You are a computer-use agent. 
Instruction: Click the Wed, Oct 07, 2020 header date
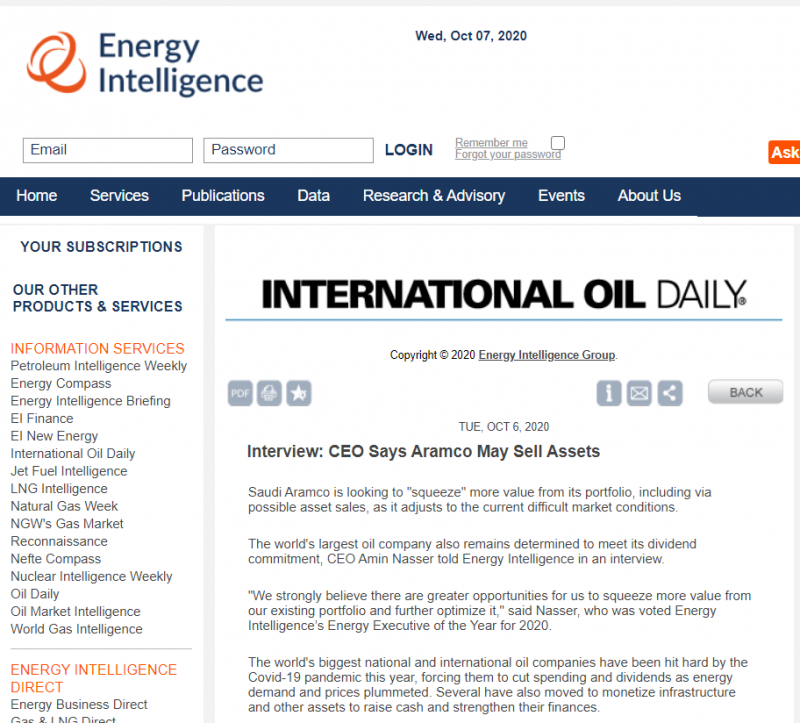pyautogui.click(x=471, y=36)
